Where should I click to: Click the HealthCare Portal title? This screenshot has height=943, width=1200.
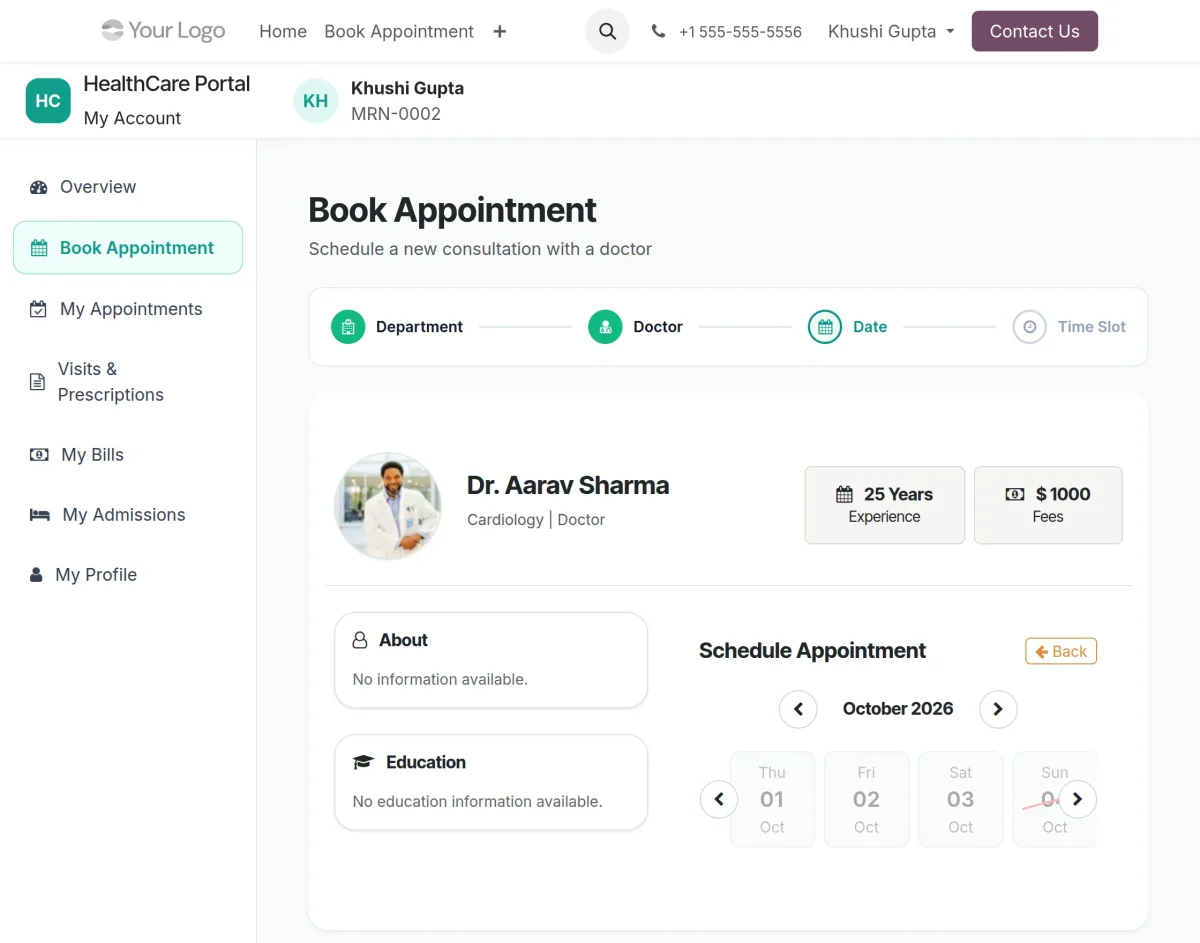167,84
